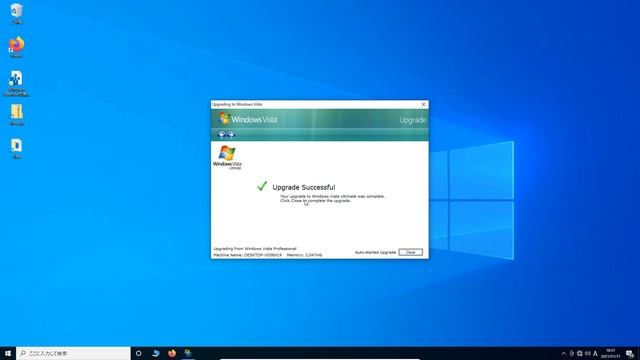
Task: Open the Edge browser from taskbar
Action: 156,353
